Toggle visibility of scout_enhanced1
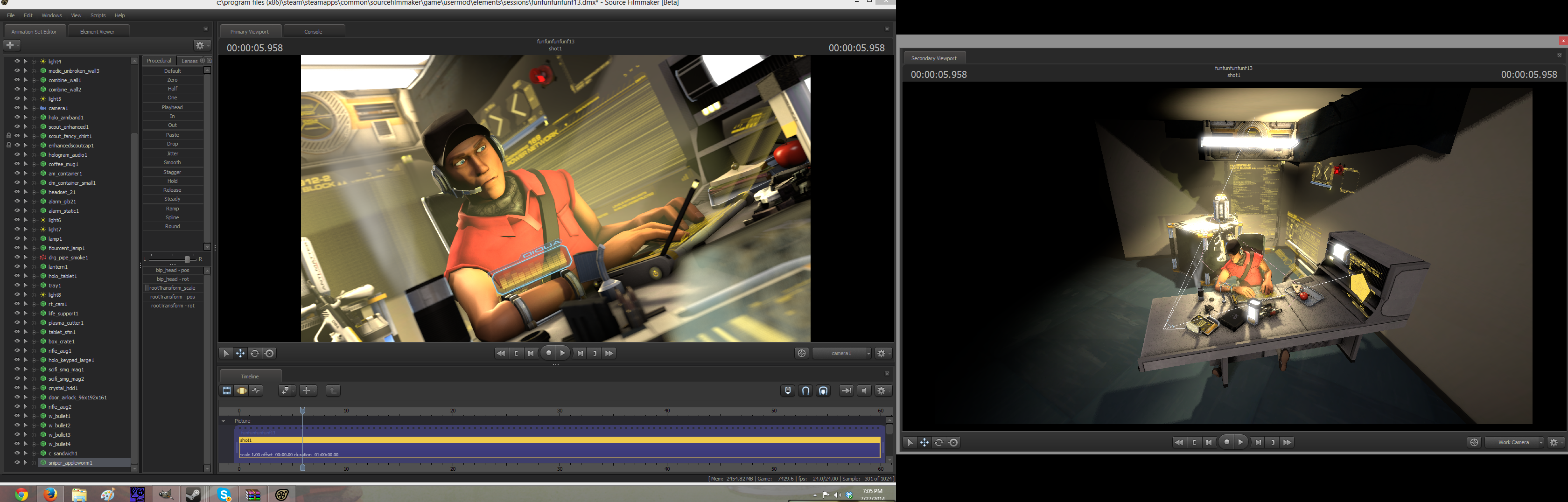 pyautogui.click(x=17, y=126)
